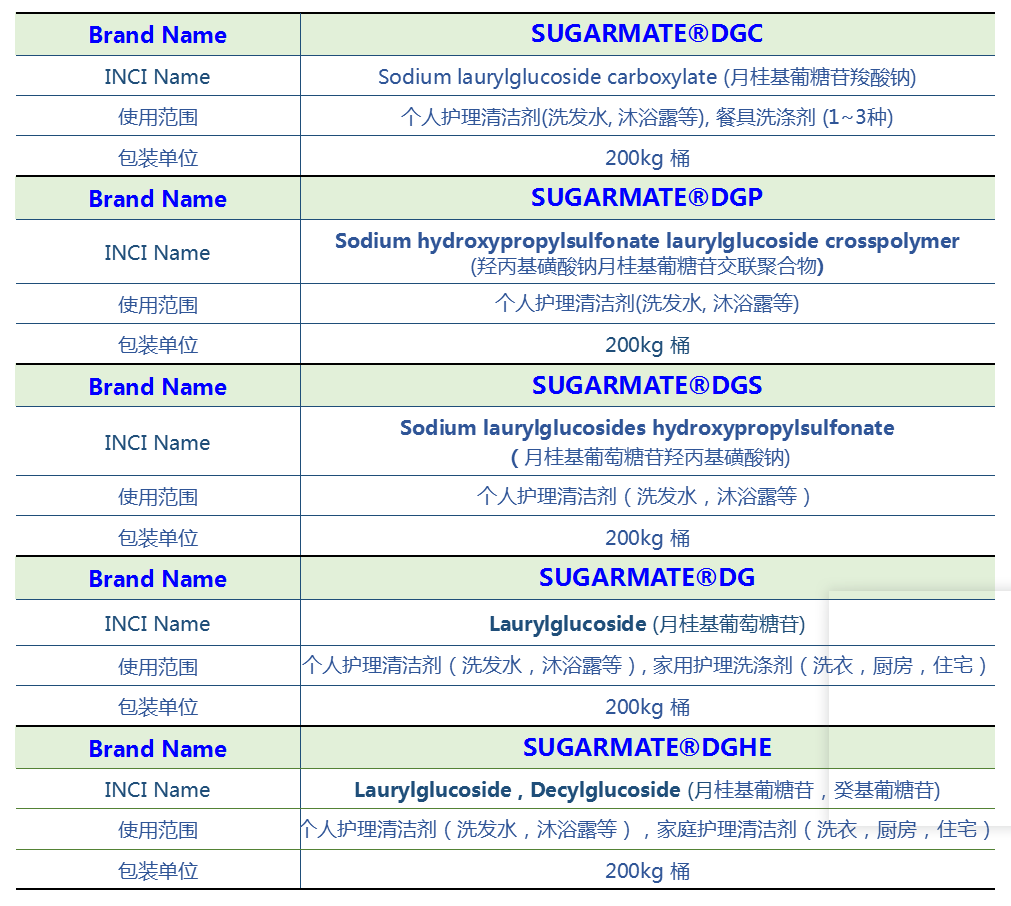The width and height of the screenshot is (1011, 906).
Task: Click 包装单位 label in the DGHE section
Action: (157, 871)
